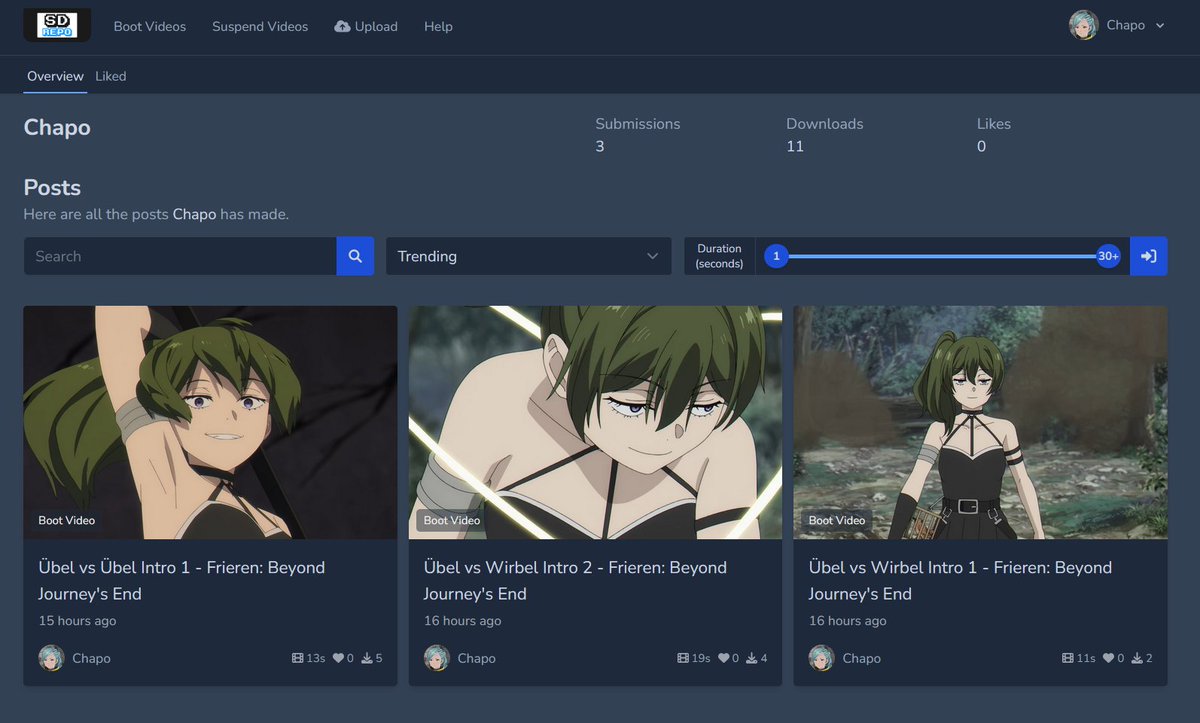The image size is (1200, 723).
Task: Click Chapo author link on Übel Intro 1 card
Action: coord(91,658)
